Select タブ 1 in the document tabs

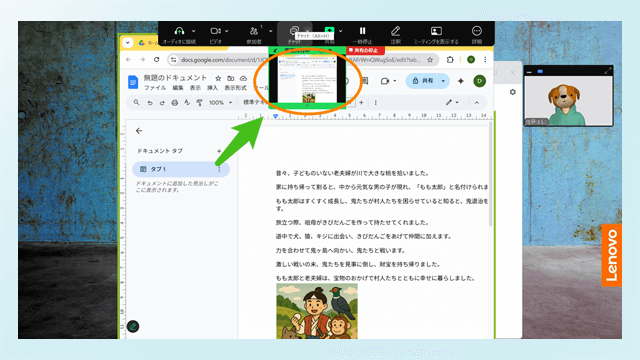[x=181, y=169]
